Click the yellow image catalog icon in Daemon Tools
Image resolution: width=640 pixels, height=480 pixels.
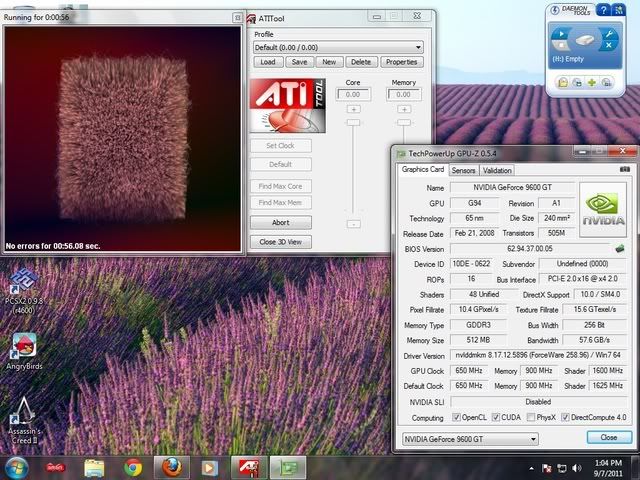pyautogui.click(x=563, y=82)
